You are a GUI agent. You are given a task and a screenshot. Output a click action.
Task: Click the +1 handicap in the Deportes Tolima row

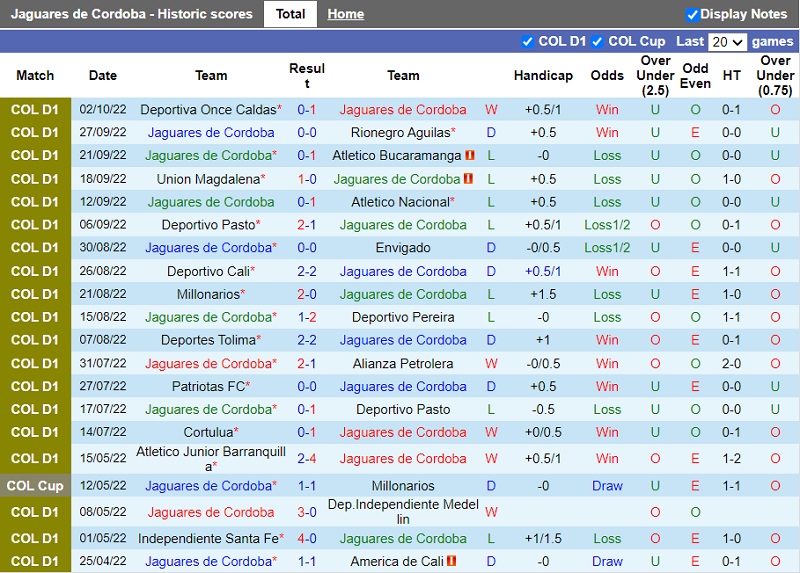point(543,340)
